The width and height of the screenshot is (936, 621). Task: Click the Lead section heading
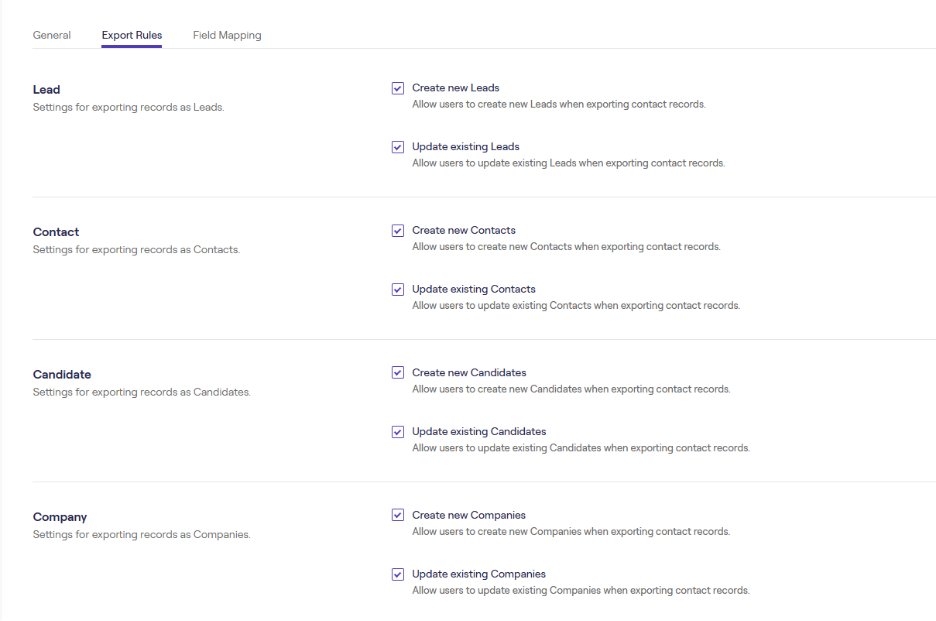tap(47, 90)
